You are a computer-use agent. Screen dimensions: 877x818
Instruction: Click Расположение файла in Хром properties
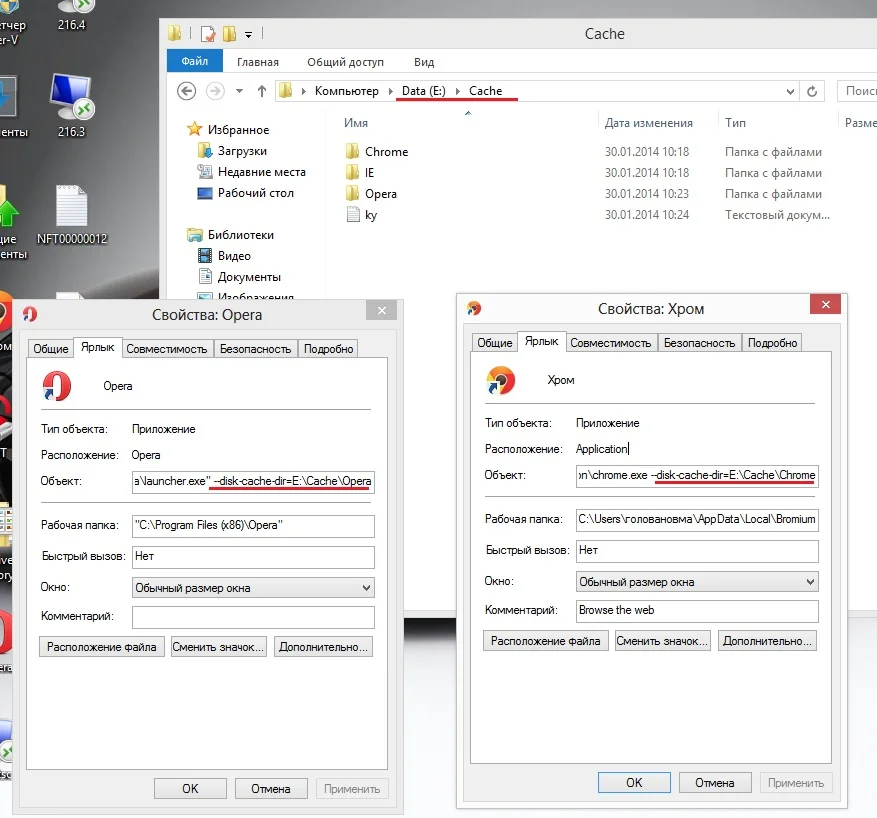(546, 641)
